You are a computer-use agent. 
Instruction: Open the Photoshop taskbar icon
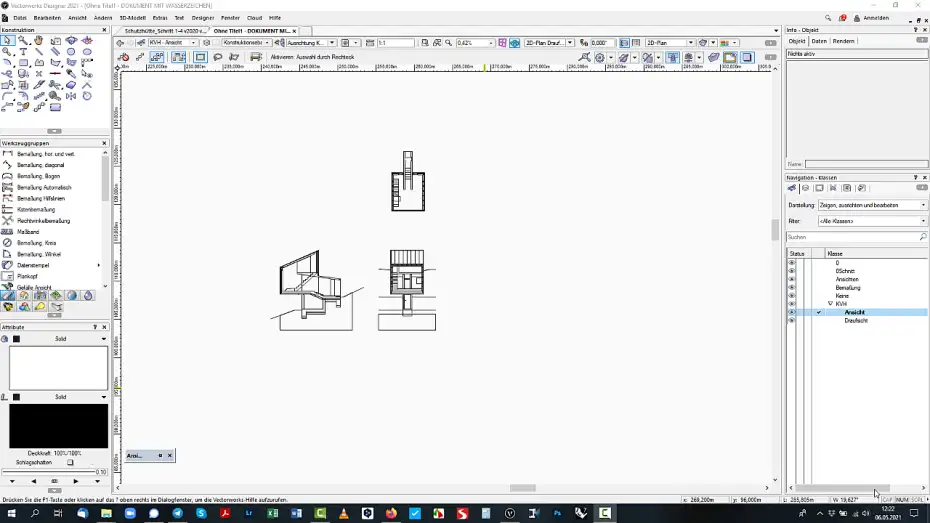pyautogui.click(x=557, y=514)
